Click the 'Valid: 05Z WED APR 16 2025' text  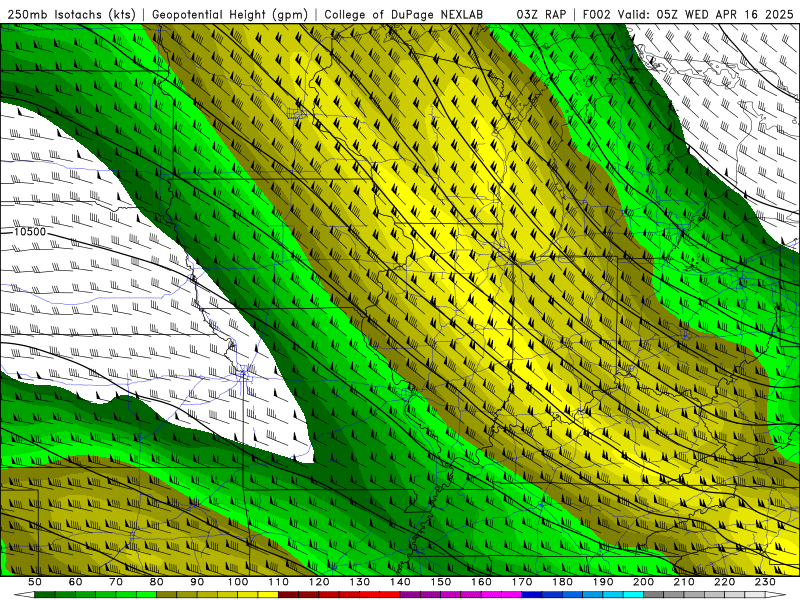coord(706,15)
